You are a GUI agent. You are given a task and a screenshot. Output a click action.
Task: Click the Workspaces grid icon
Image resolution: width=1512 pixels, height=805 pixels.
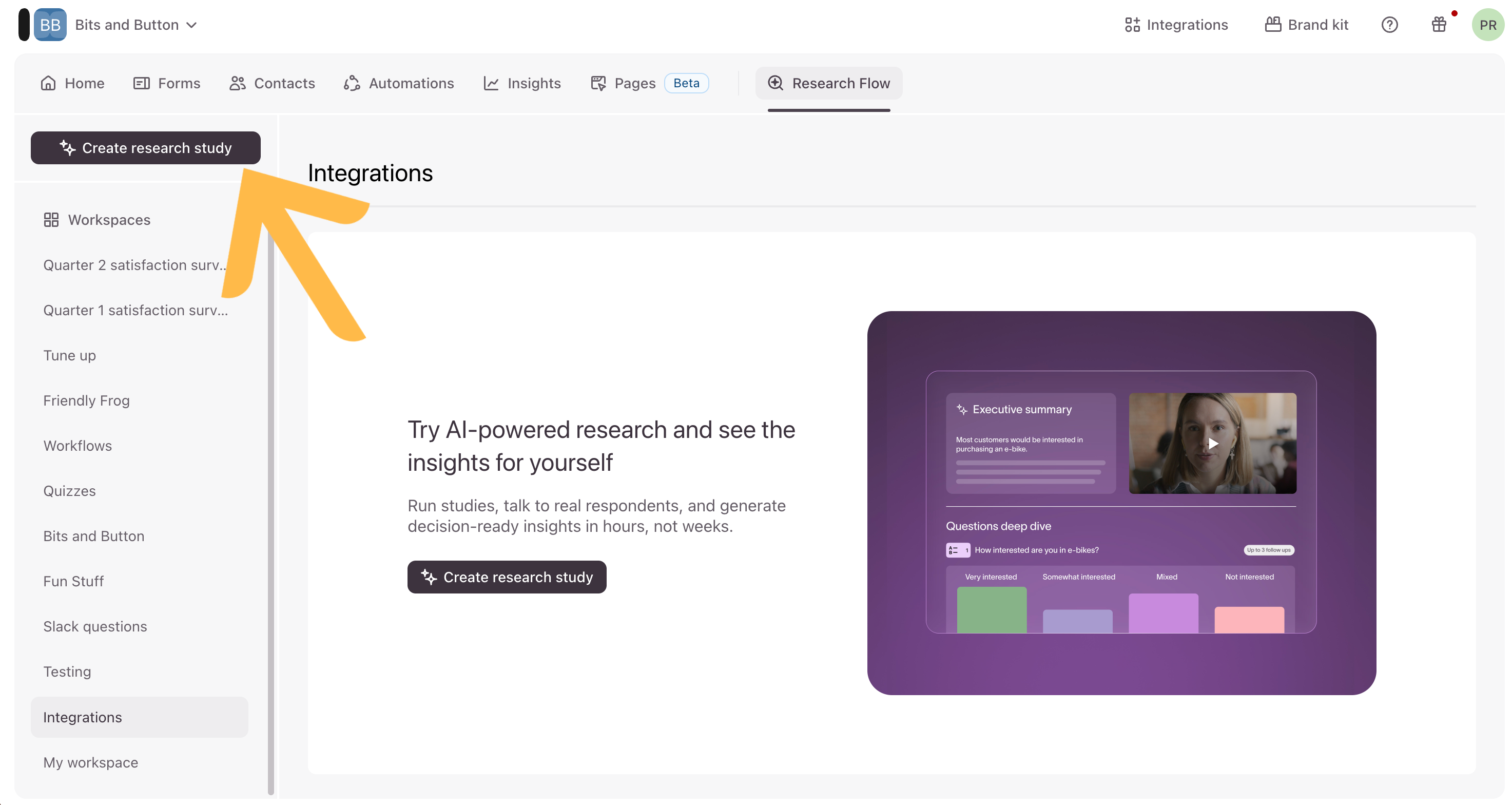51,220
